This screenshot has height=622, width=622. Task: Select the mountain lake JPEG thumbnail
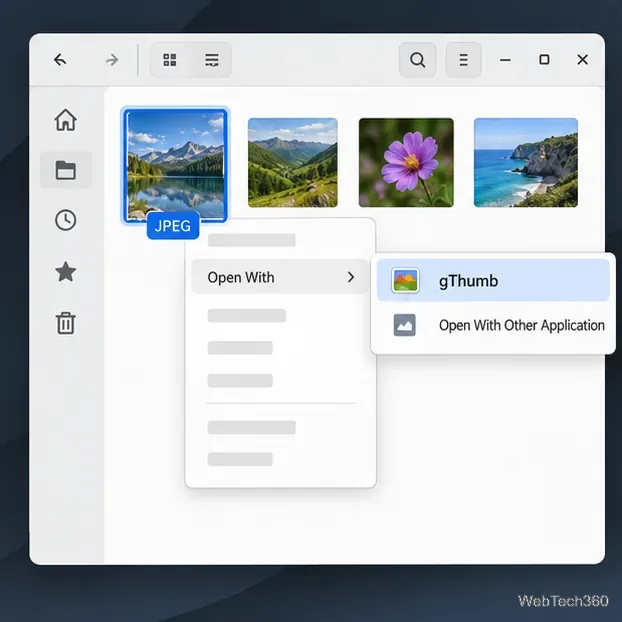[x=175, y=166]
